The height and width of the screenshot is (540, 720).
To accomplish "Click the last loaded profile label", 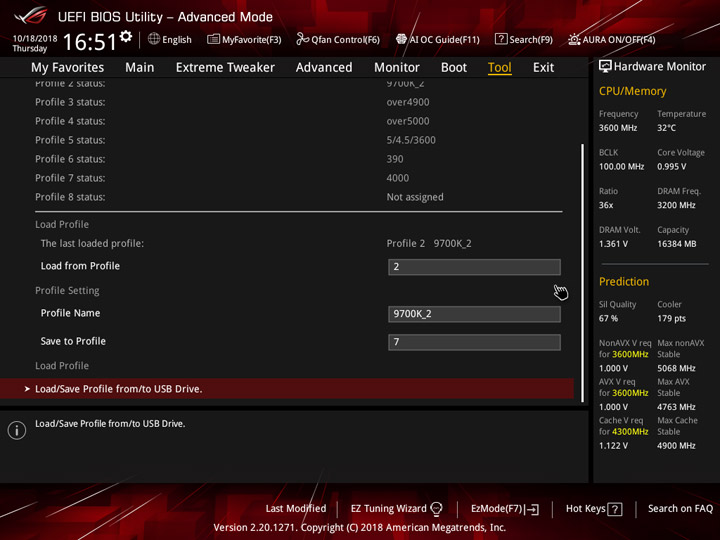I will pyautogui.click(x=92, y=243).
